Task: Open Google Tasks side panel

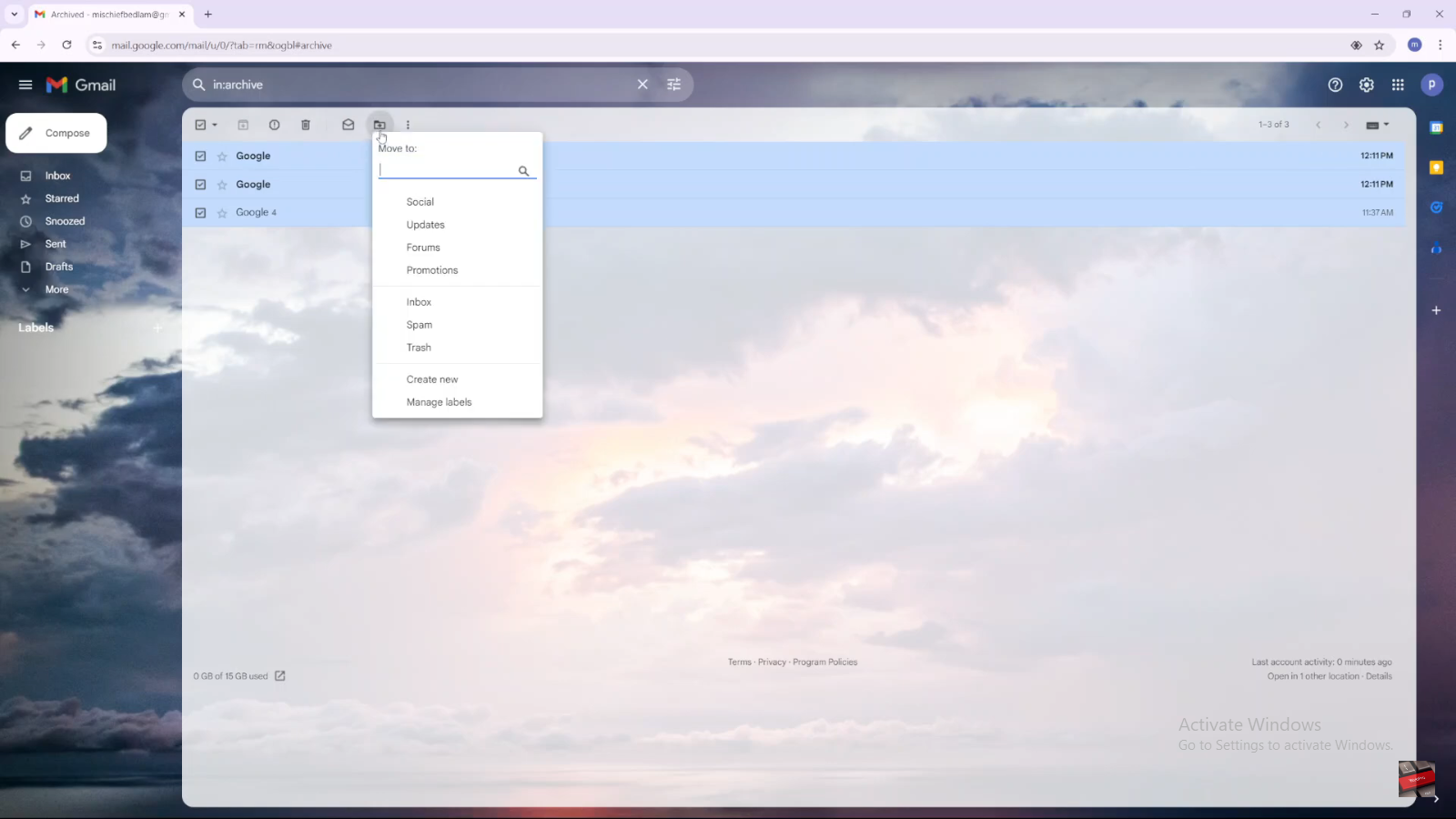Action: pyautogui.click(x=1436, y=207)
